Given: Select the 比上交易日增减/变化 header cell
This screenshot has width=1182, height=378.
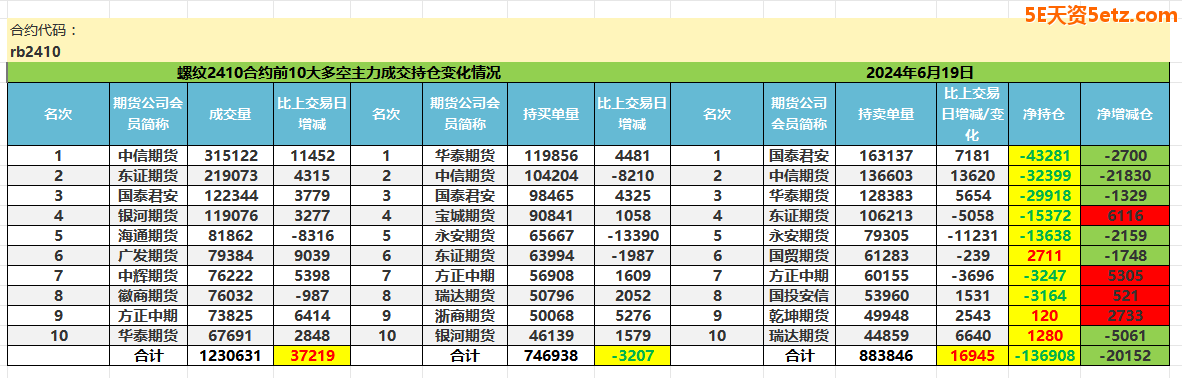Looking at the screenshot, I should 972,114.
